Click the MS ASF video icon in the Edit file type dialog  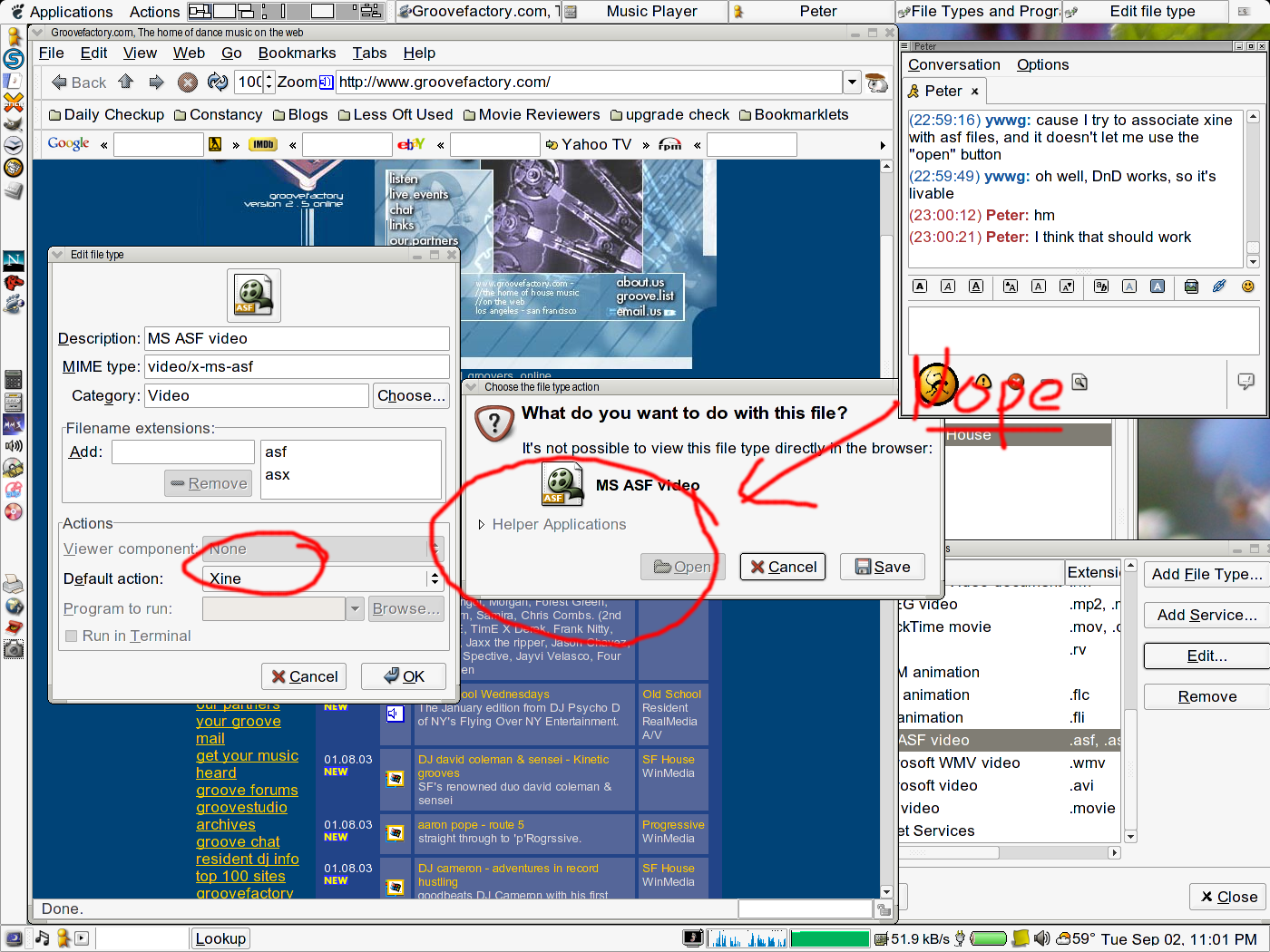pos(254,296)
